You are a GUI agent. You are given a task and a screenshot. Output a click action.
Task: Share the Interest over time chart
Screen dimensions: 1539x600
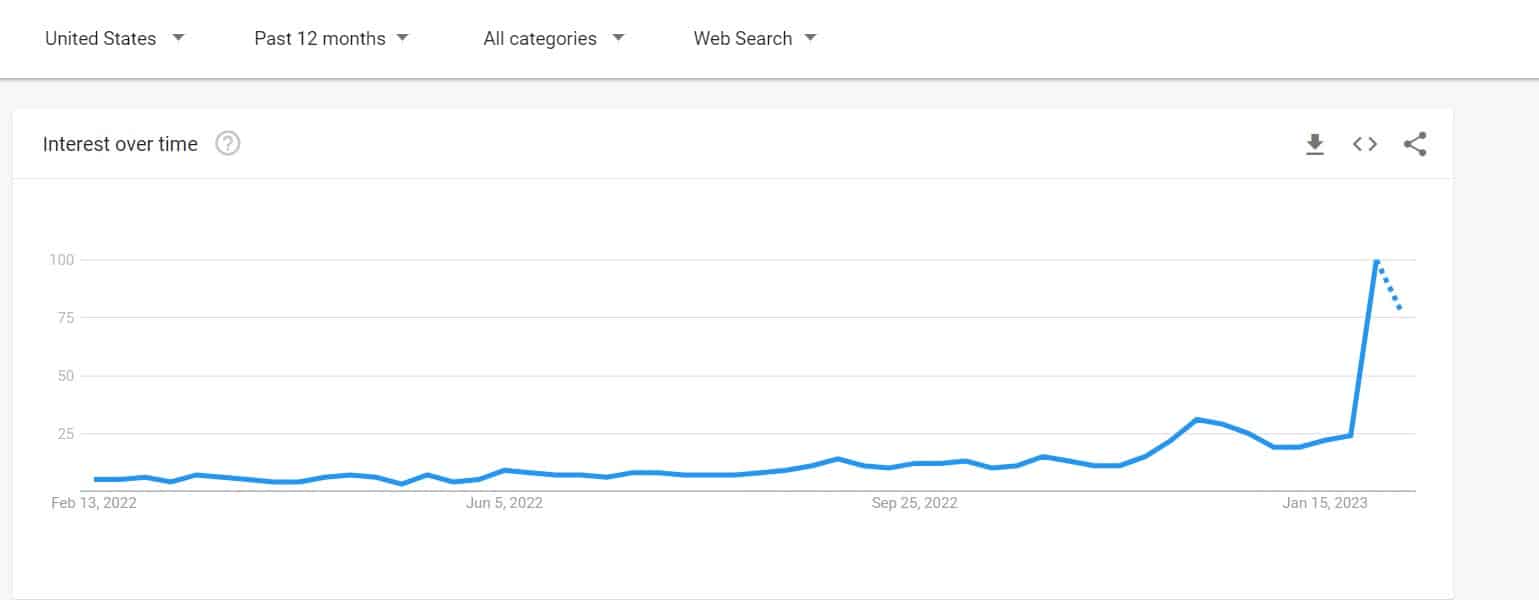tap(1415, 144)
